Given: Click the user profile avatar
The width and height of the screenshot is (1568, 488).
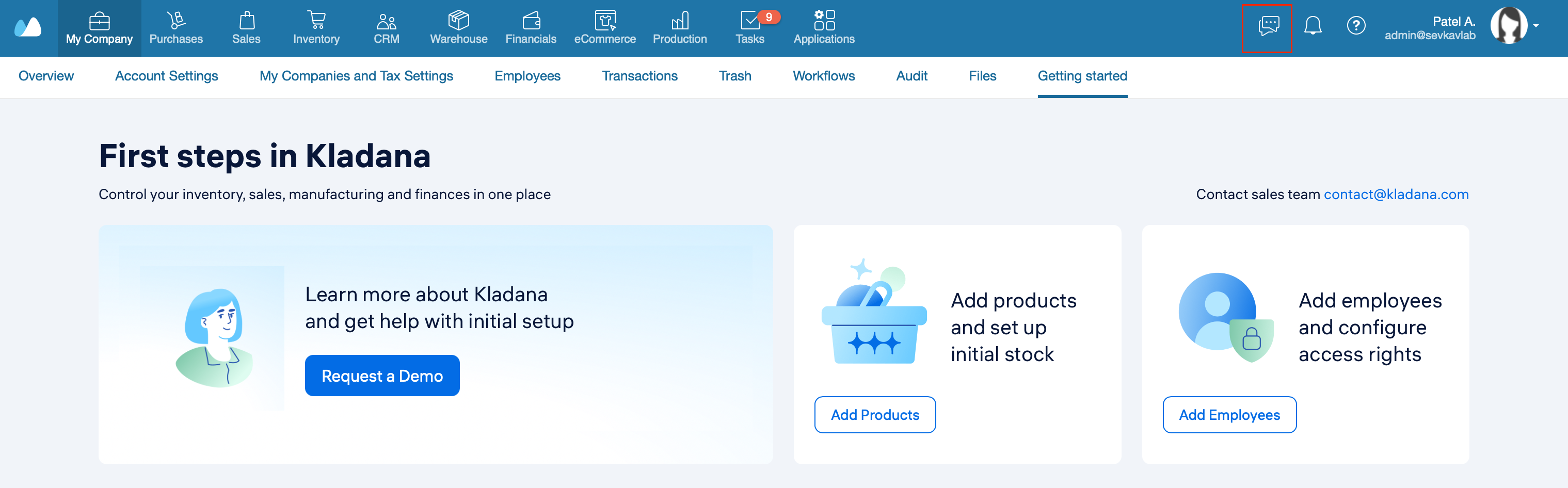Looking at the screenshot, I should point(1509,26).
